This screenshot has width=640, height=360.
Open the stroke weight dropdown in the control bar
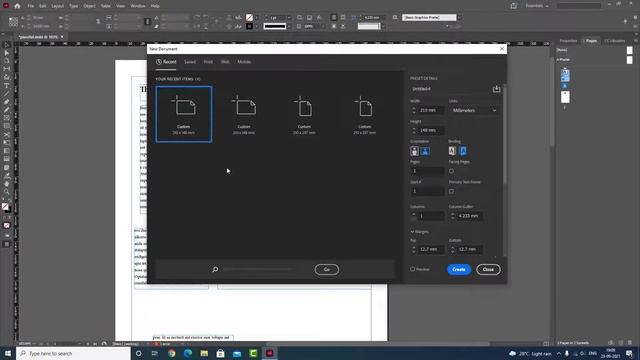(x=289, y=18)
